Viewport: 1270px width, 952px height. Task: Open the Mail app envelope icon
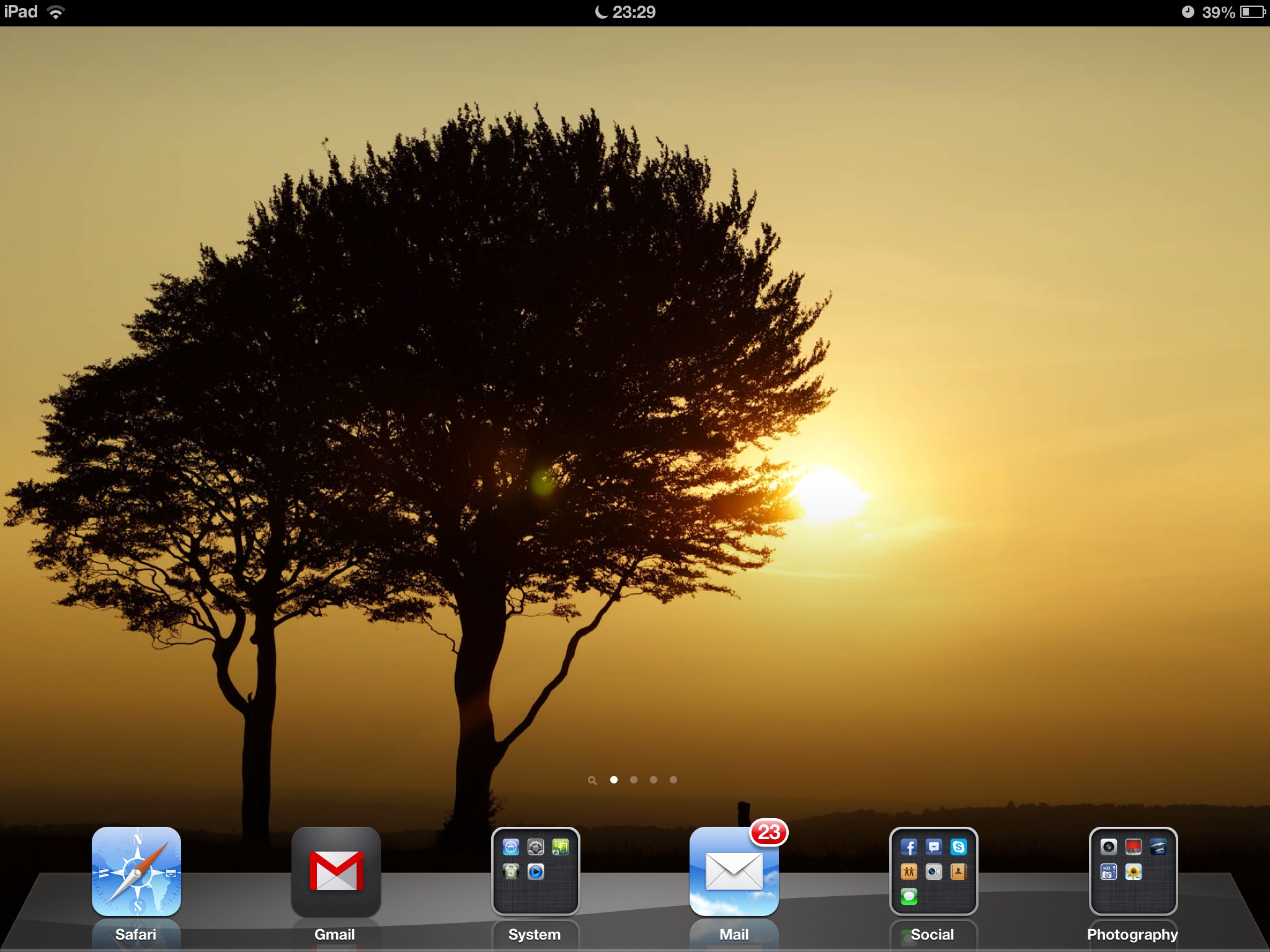coord(734,873)
